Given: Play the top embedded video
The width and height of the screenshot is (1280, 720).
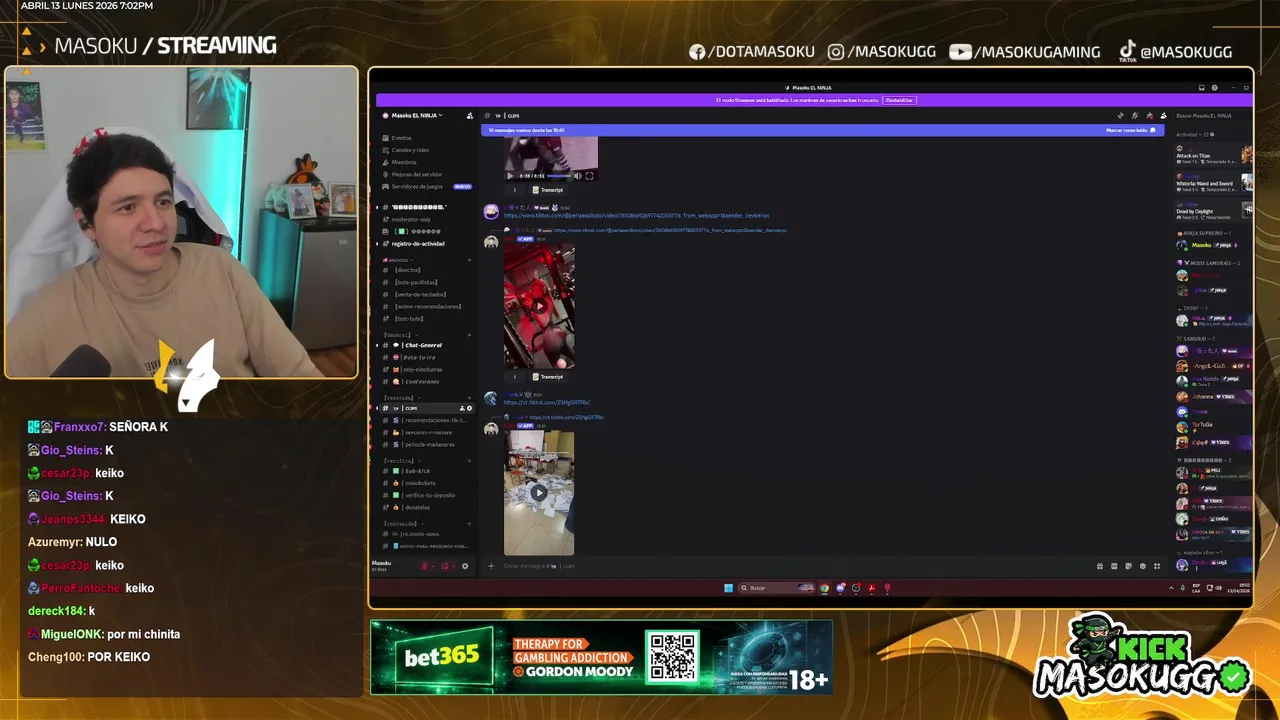Looking at the screenshot, I should (511, 175).
